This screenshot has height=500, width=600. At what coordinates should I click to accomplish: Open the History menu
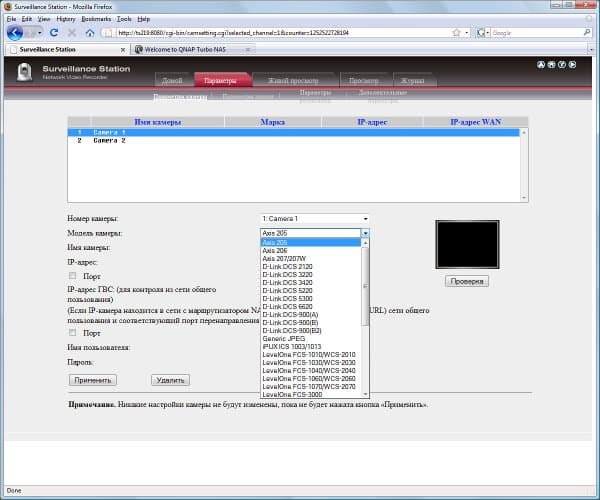pyautogui.click(x=66, y=19)
